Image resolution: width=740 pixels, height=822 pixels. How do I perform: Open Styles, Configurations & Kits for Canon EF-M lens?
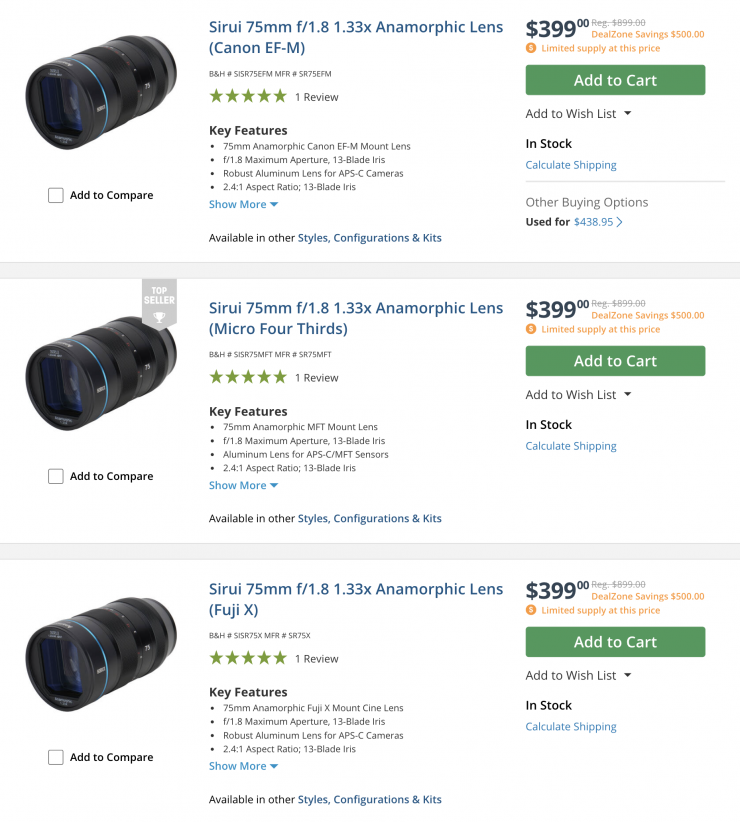(x=369, y=238)
